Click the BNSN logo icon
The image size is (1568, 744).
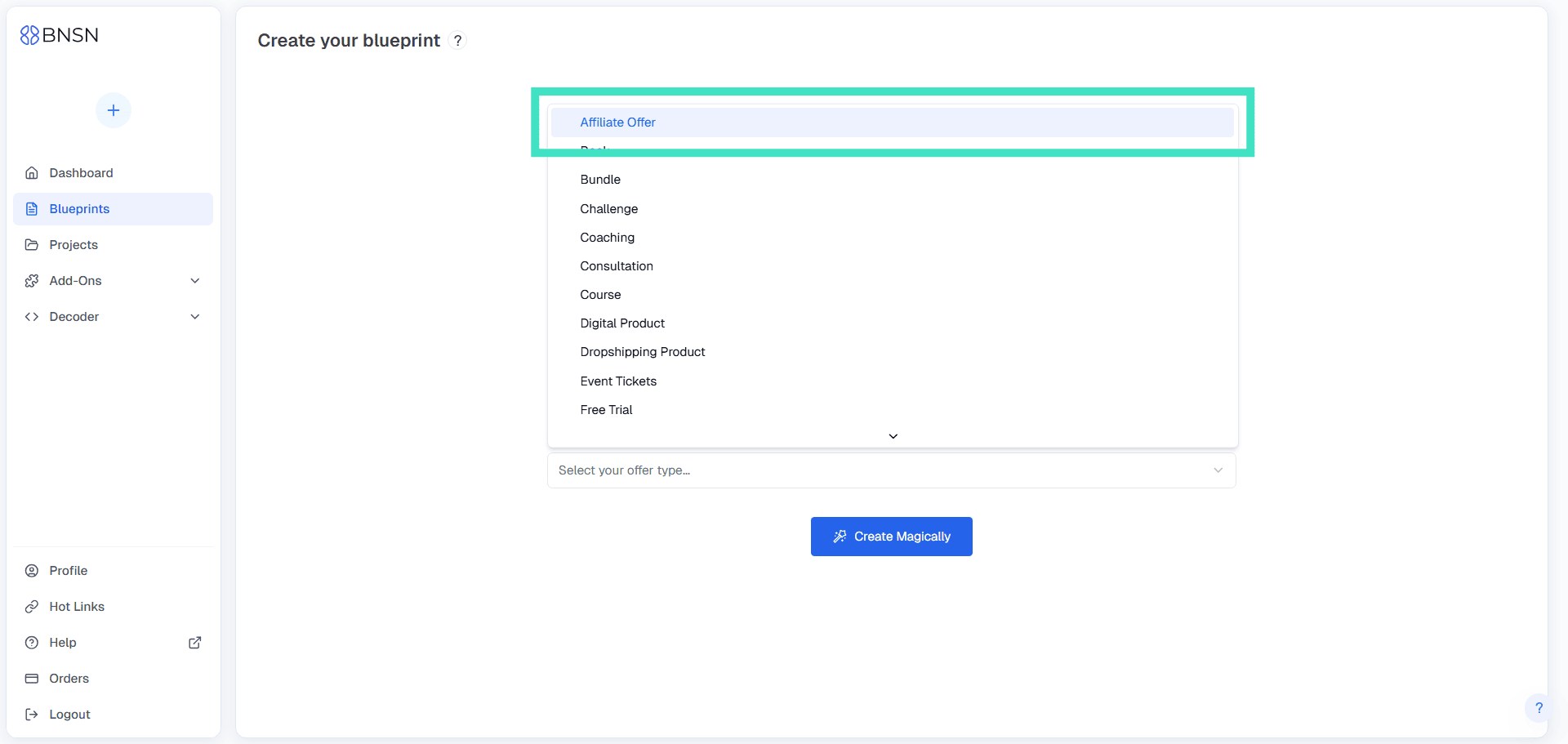point(29,35)
